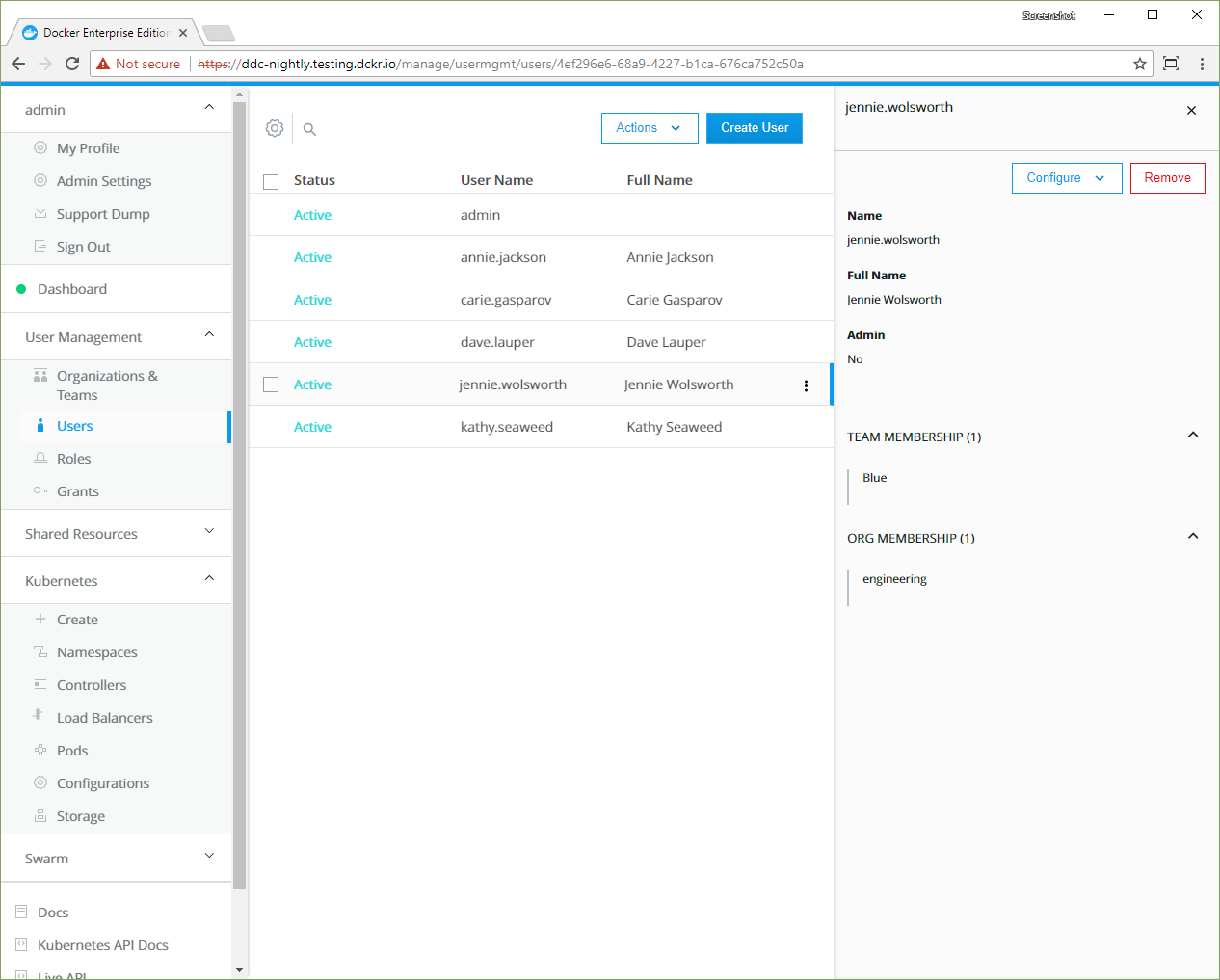Open the three-dot menu for jennie.wolsworth
This screenshot has height=980, width=1220.
click(806, 385)
